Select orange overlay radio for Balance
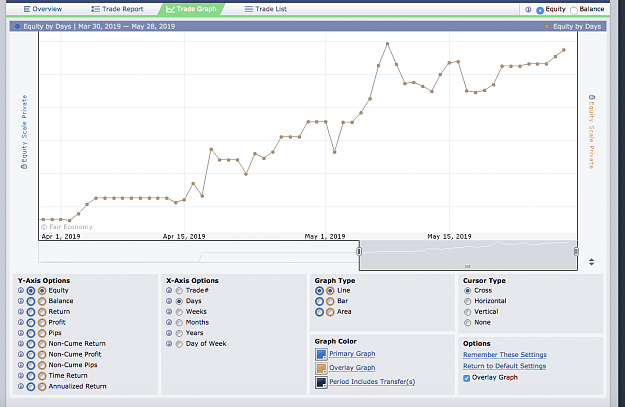Viewport: 625px width, 407px height. click(42, 301)
